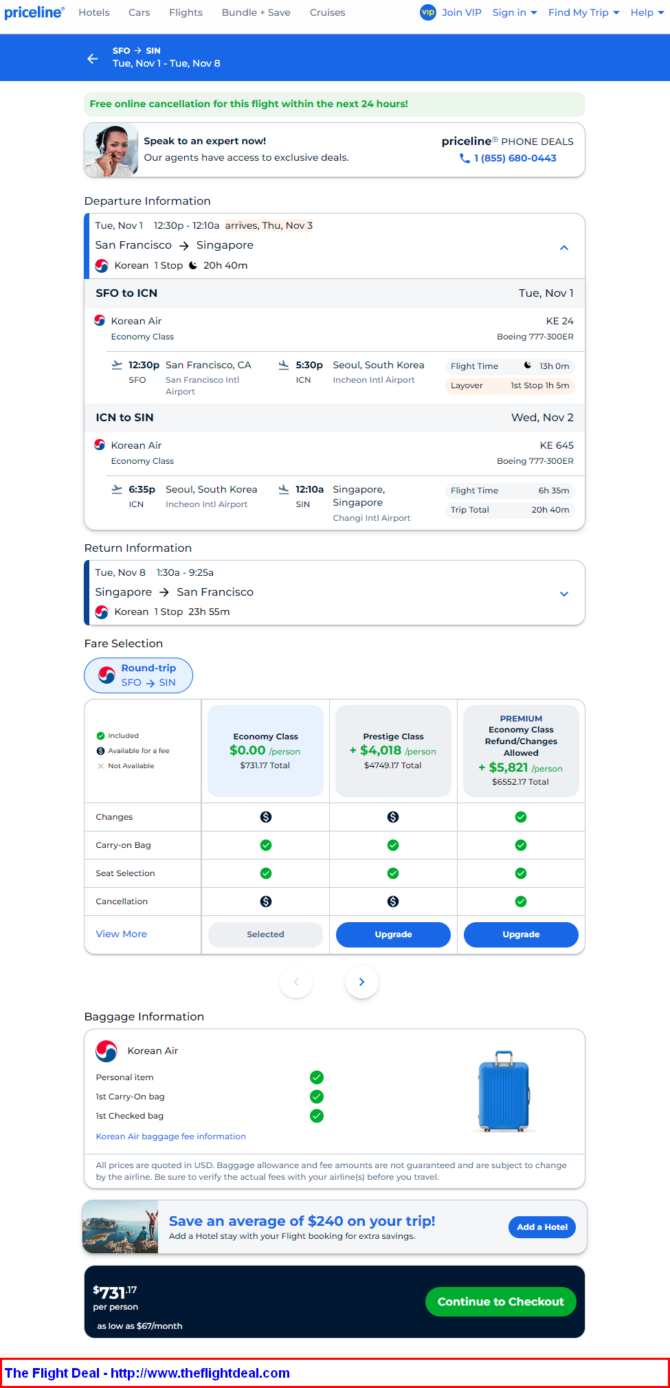Click the '1st Stop 1h 5m' layover text
The image size is (670, 1388).
[x=540, y=385]
